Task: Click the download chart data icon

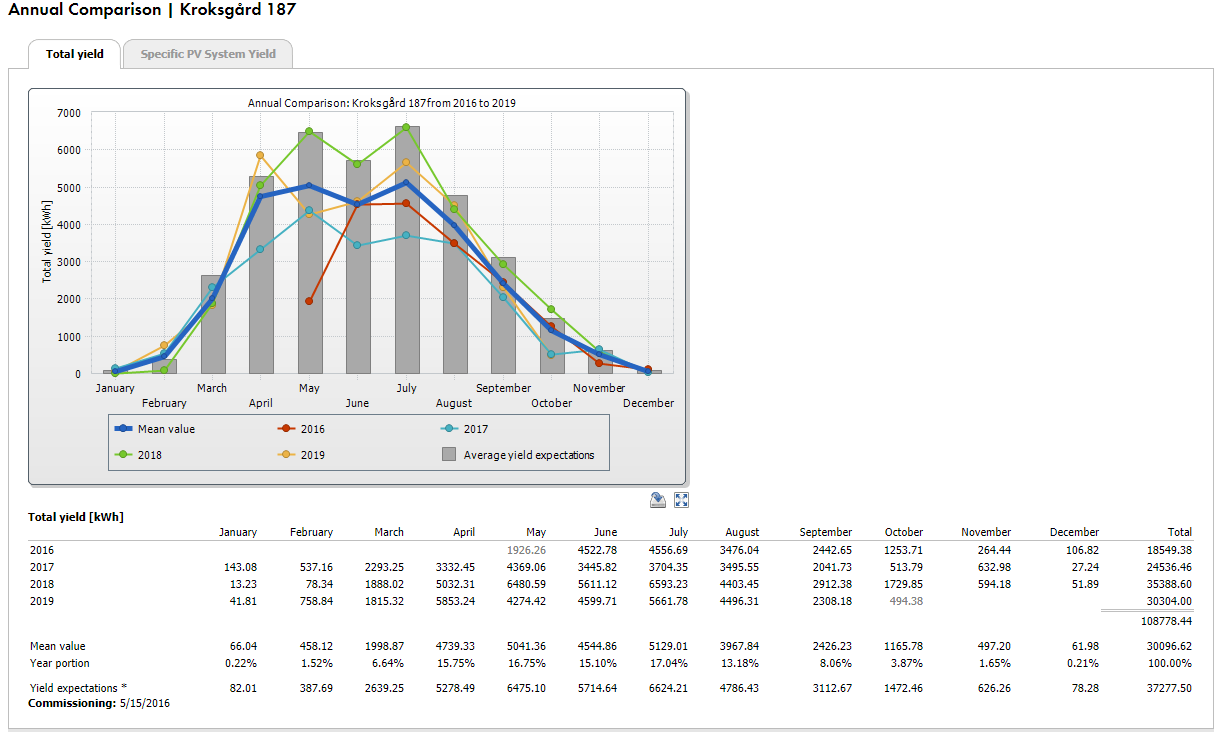Action: (658, 501)
